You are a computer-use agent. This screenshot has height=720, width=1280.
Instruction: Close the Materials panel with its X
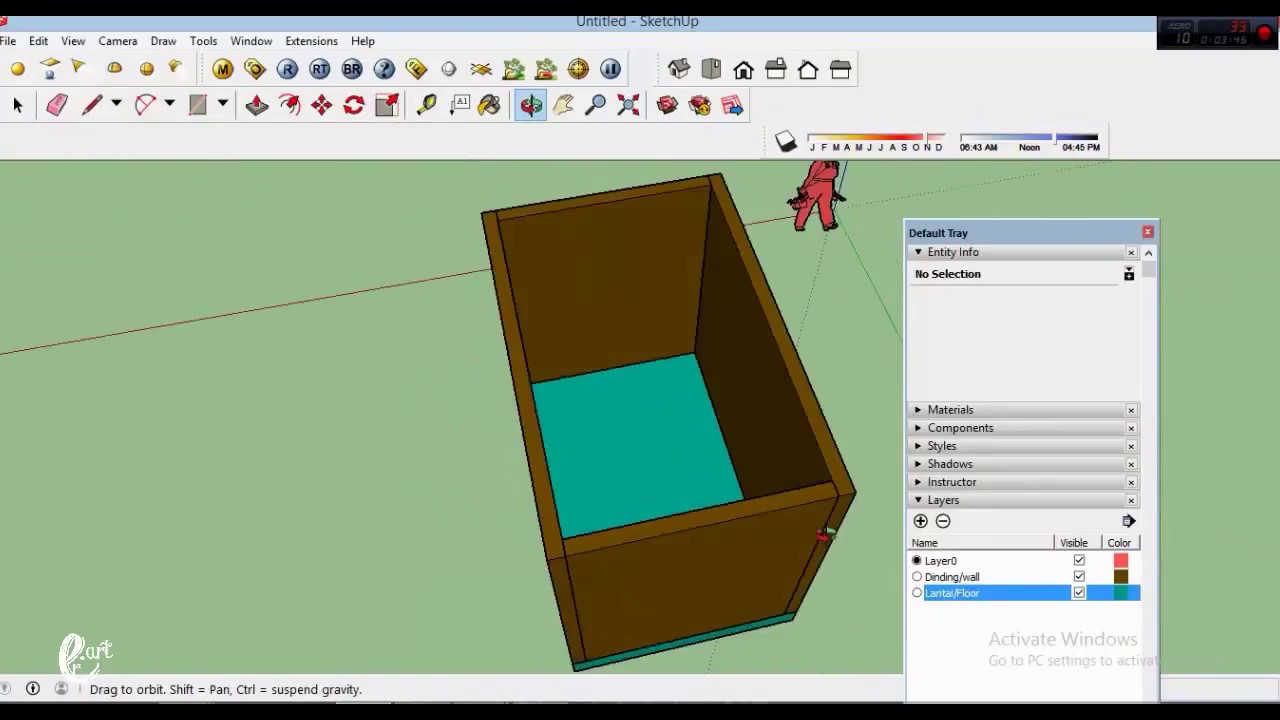coord(1131,410)
